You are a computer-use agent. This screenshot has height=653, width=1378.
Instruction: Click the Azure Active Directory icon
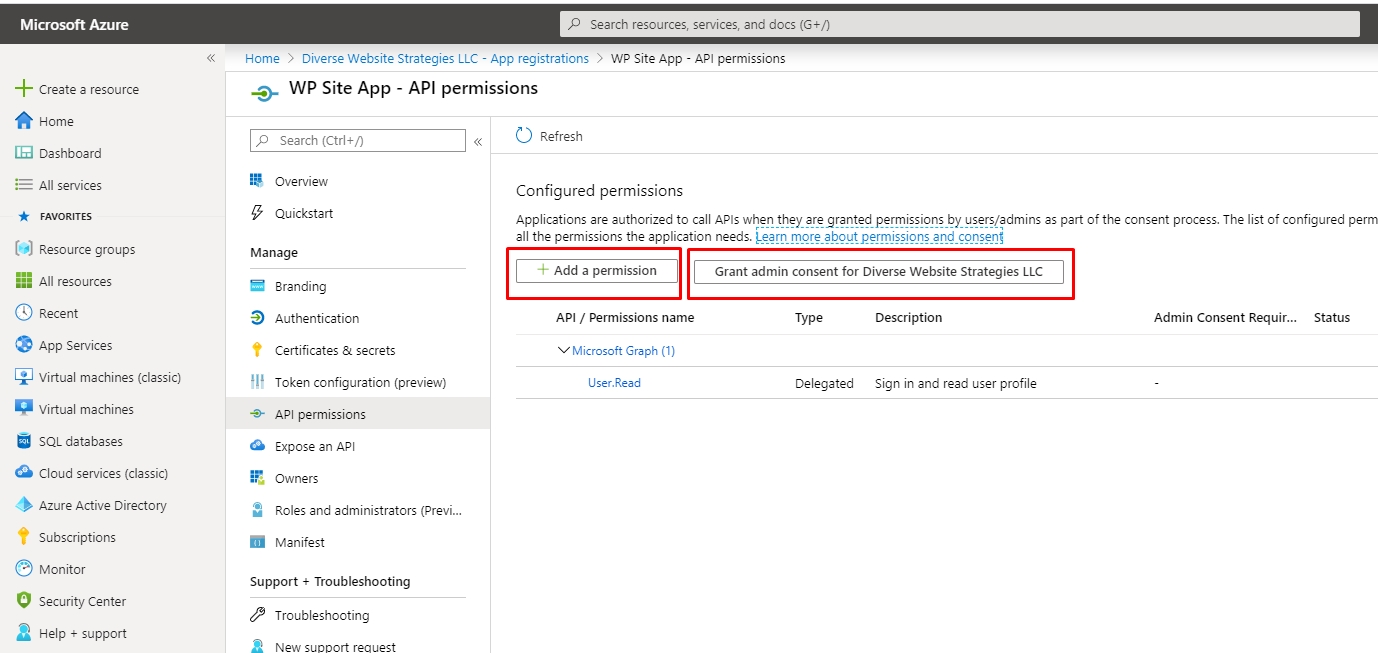pos(24,505)
